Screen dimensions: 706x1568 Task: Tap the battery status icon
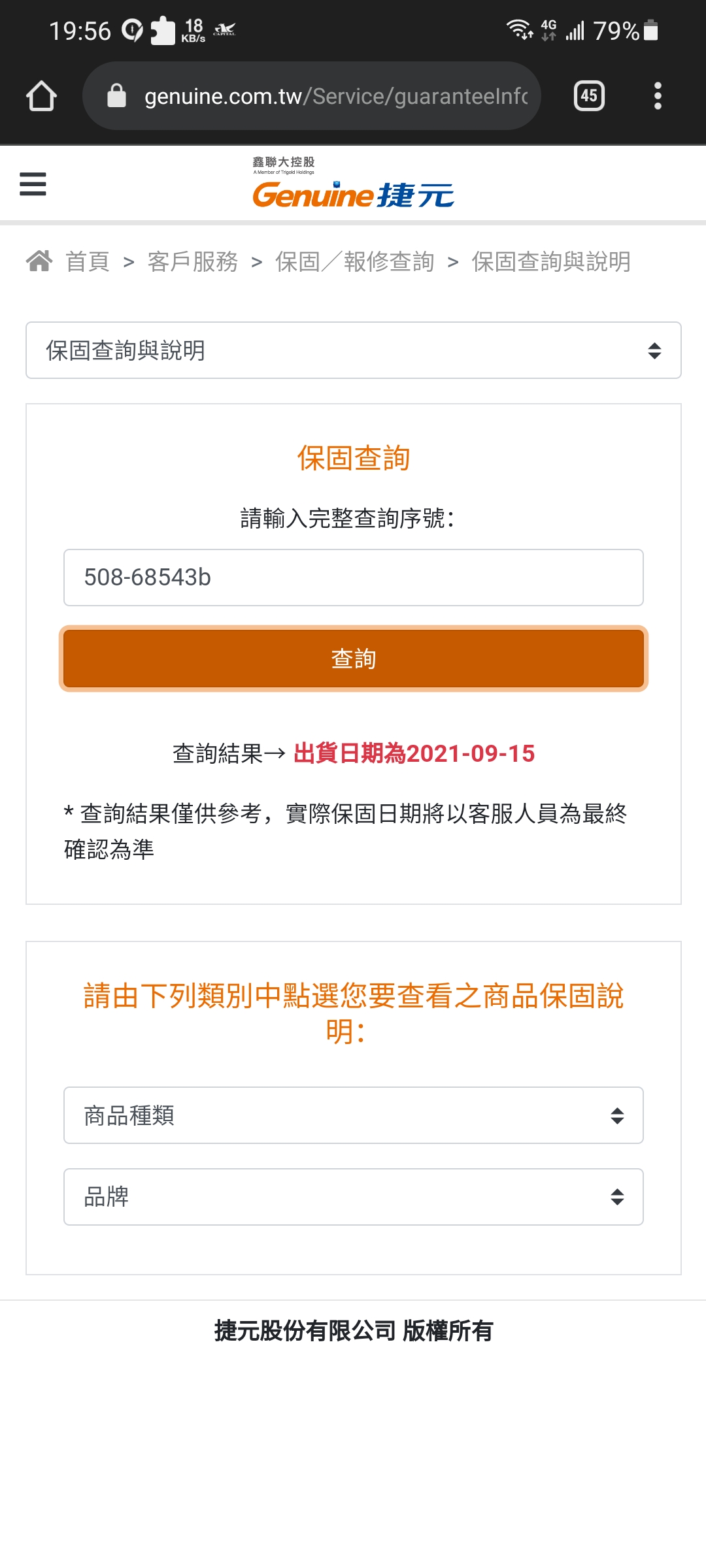coord(651,30)
